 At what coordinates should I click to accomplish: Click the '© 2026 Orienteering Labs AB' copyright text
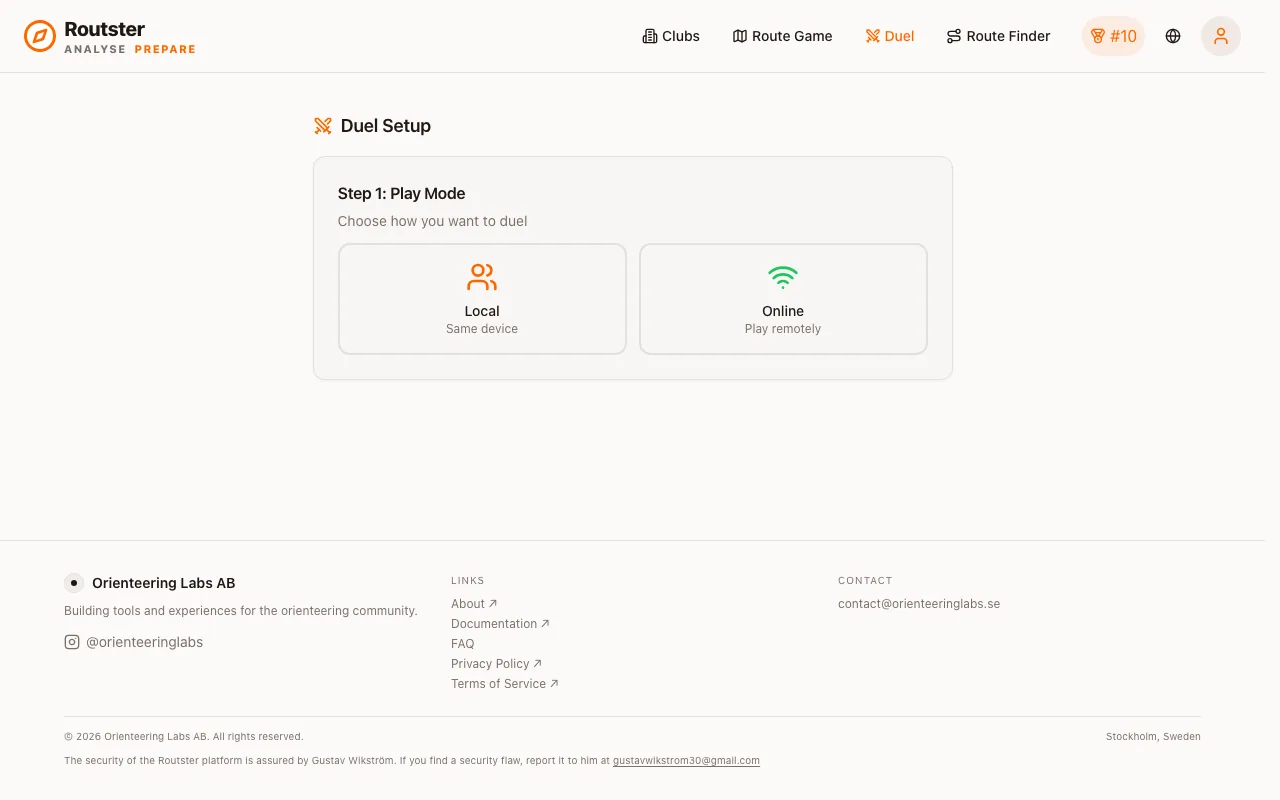[184, 737]
